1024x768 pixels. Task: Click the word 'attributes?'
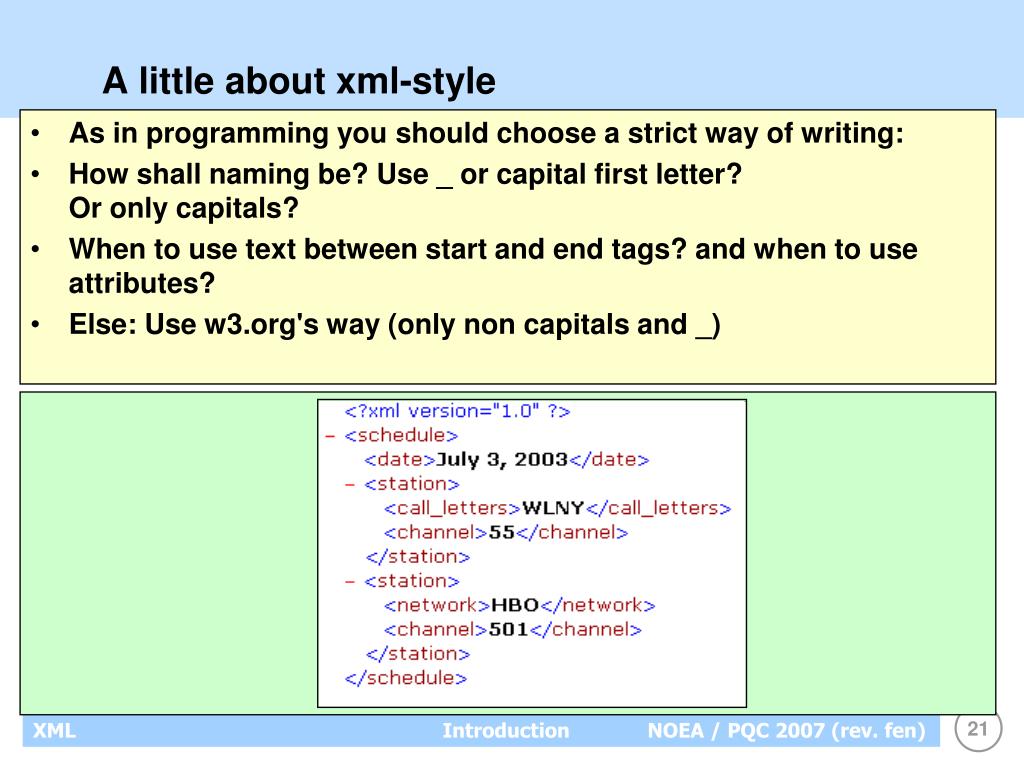[x=142, y=283]
